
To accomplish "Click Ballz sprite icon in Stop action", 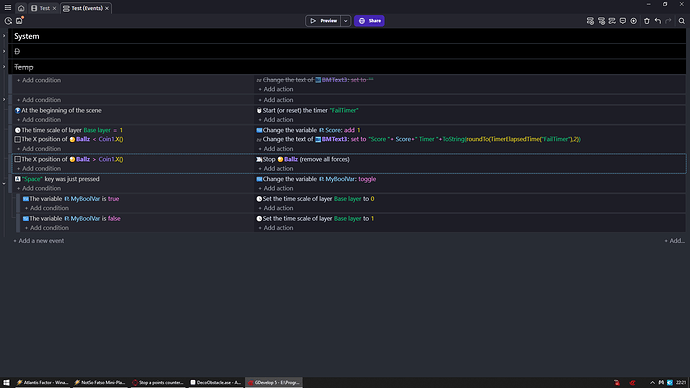I will pos(280,159).
